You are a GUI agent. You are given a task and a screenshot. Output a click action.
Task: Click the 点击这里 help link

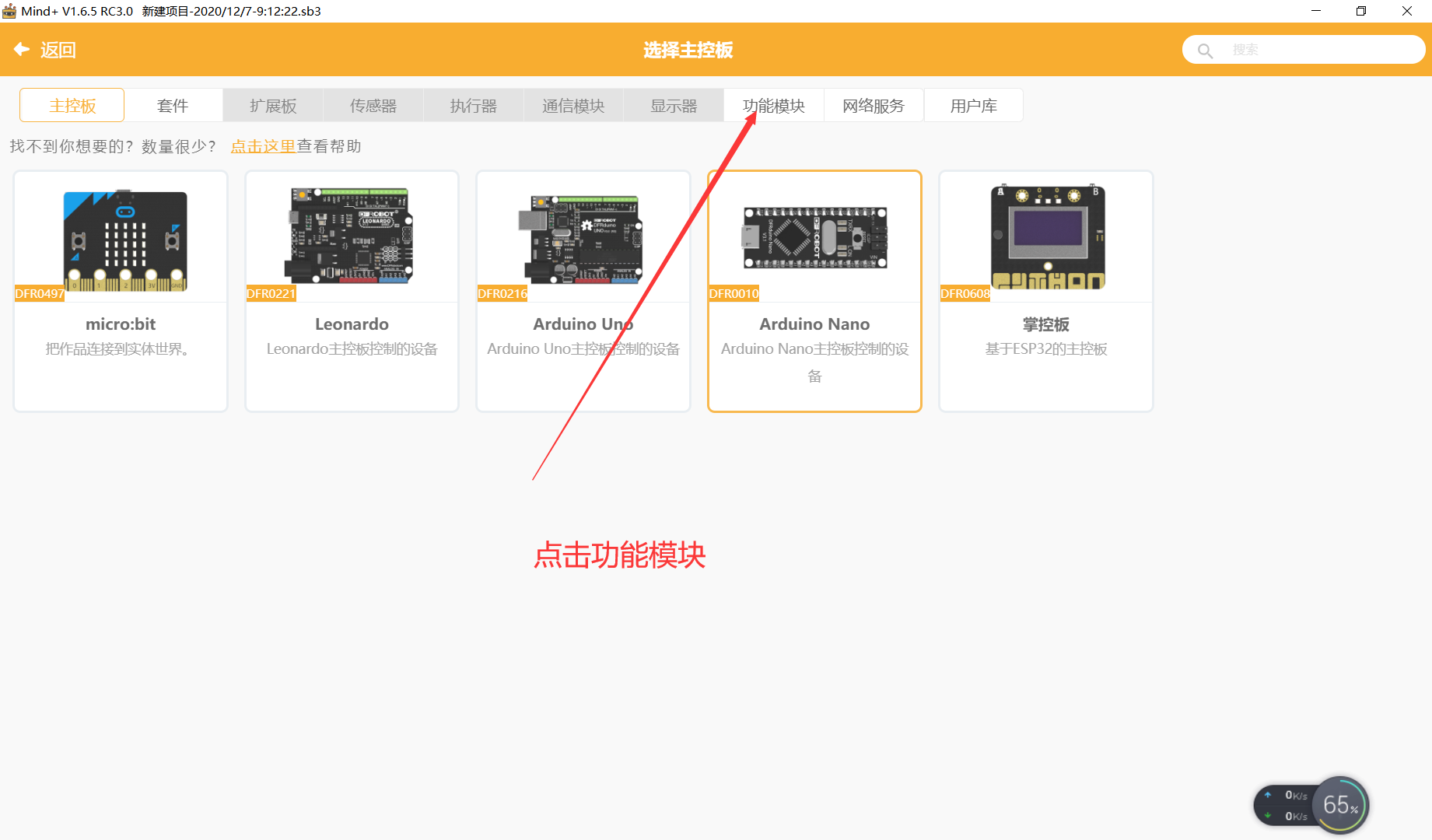pyautogui.click(x=263, y=146)
